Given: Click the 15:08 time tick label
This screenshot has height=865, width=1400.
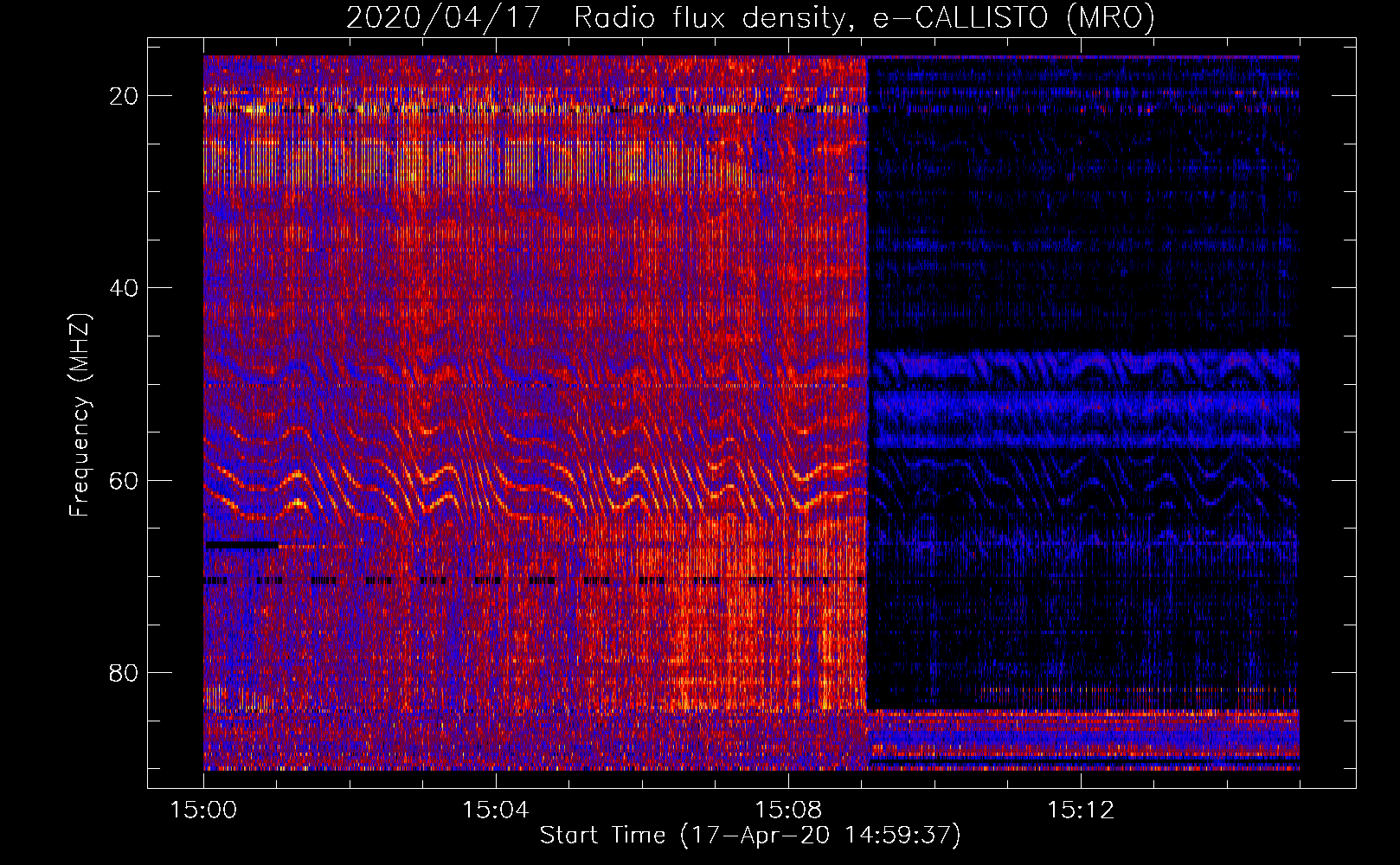Looking at the screenshot, I should click(x=788, y=811).
